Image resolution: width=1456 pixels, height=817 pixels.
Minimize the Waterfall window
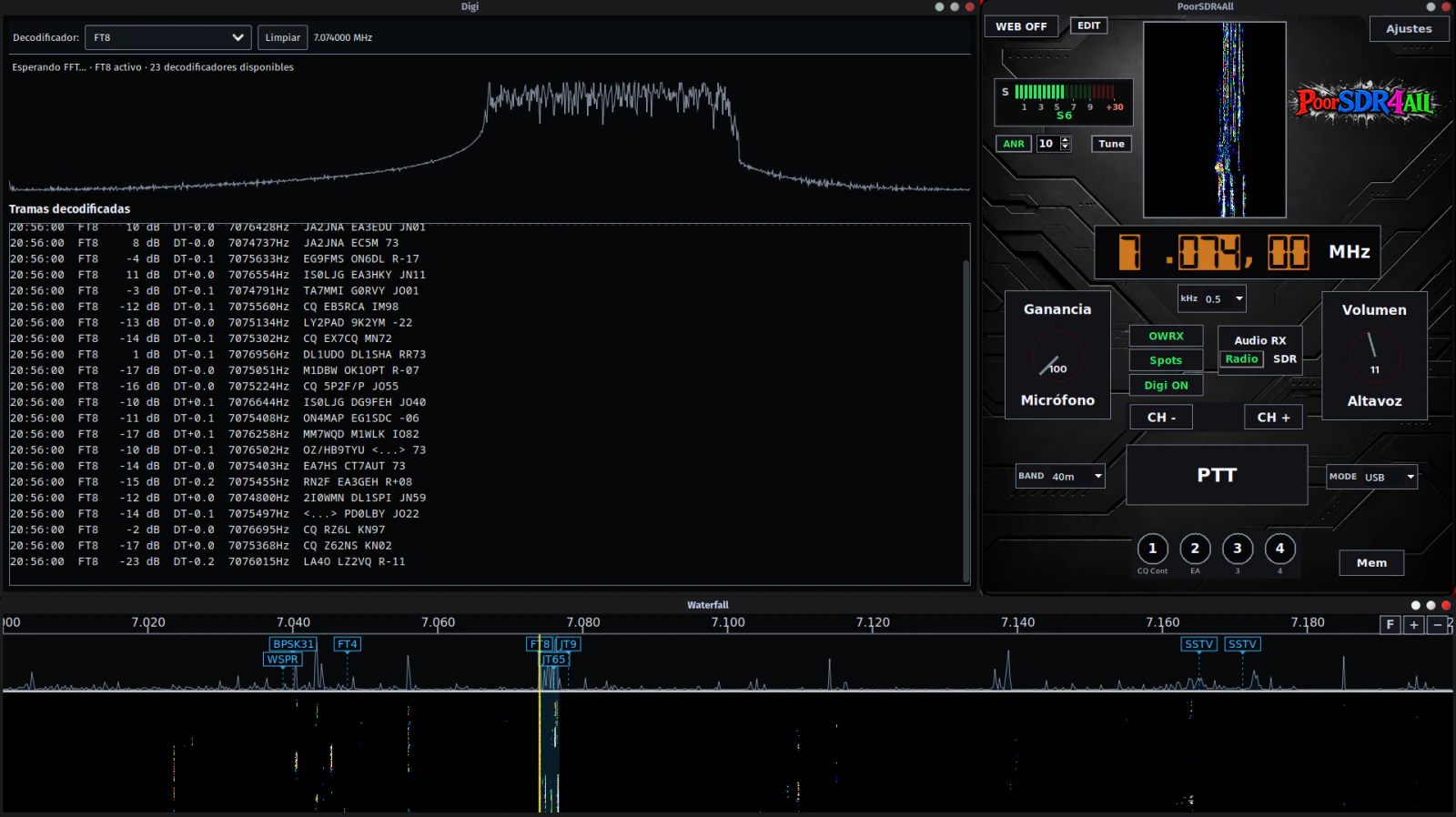pos(1415,605)
